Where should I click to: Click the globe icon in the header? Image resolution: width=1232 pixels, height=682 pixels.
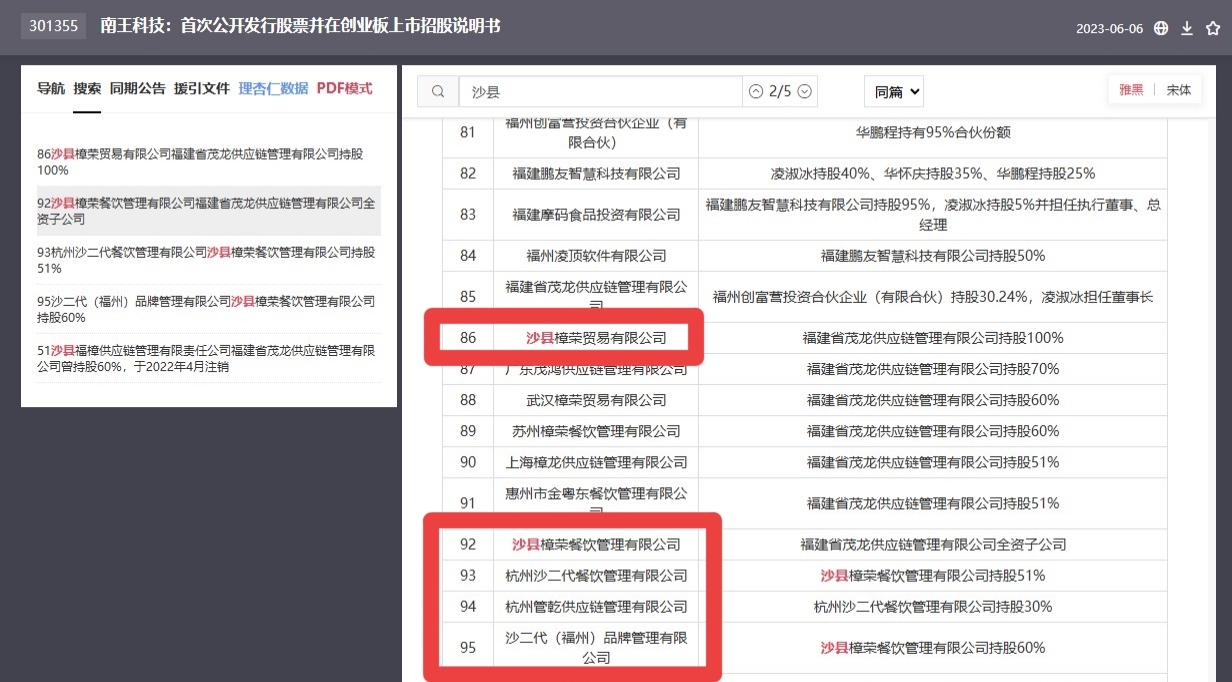pyautogui.click(x=1161, y=28)
